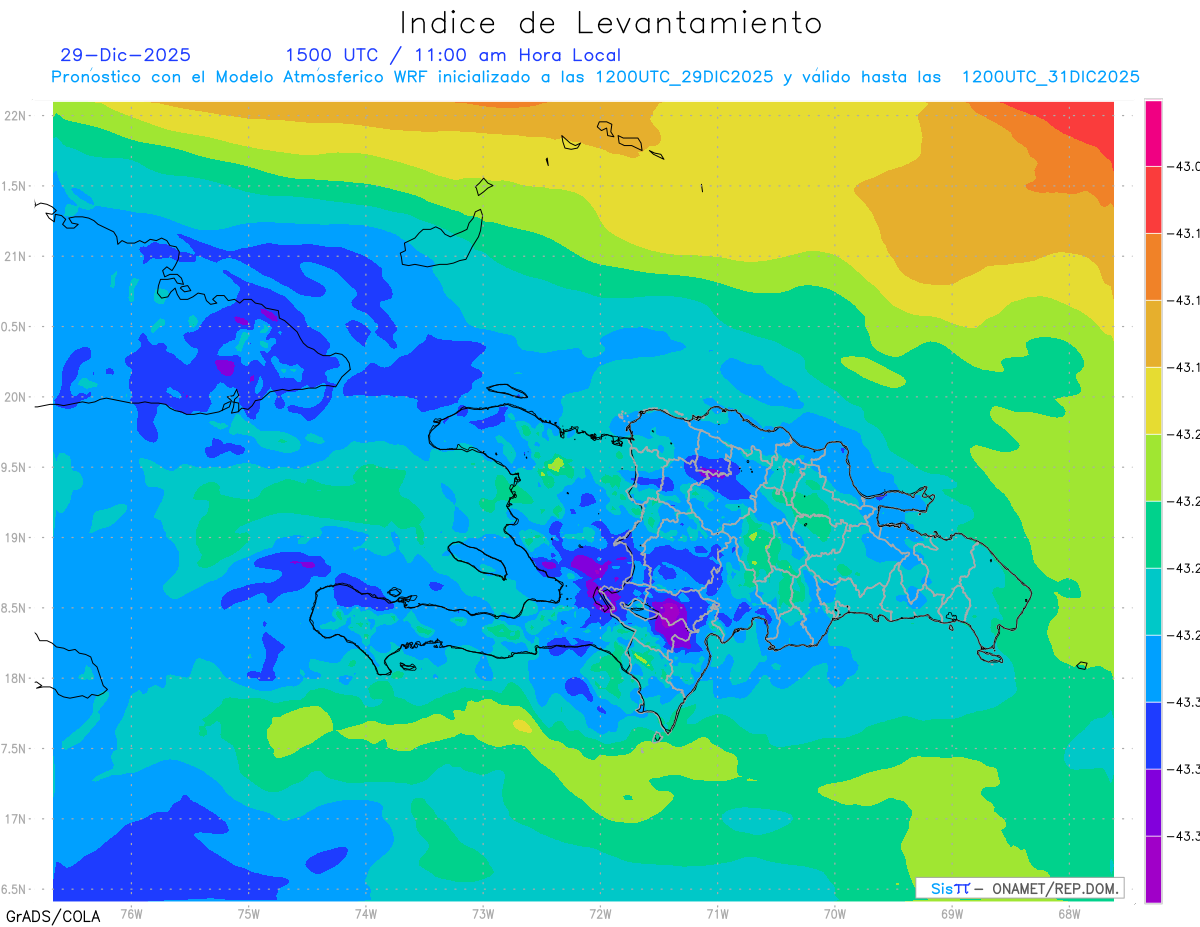This screenshot has width=1200, height=927.
Task: Click the "69W" longitude label
Action: click(952, 913)
